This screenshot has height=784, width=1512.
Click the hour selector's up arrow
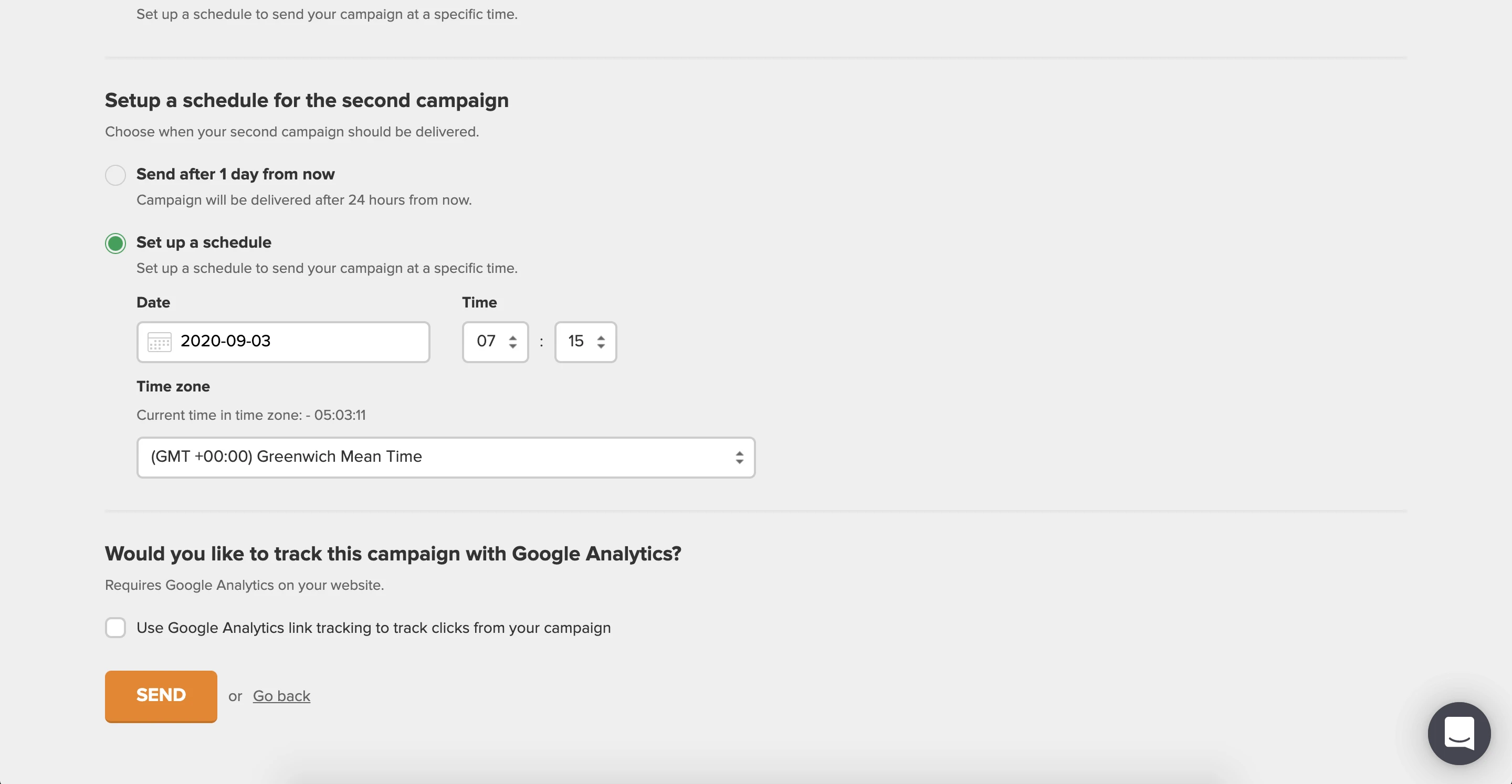[x=512, y=337]
